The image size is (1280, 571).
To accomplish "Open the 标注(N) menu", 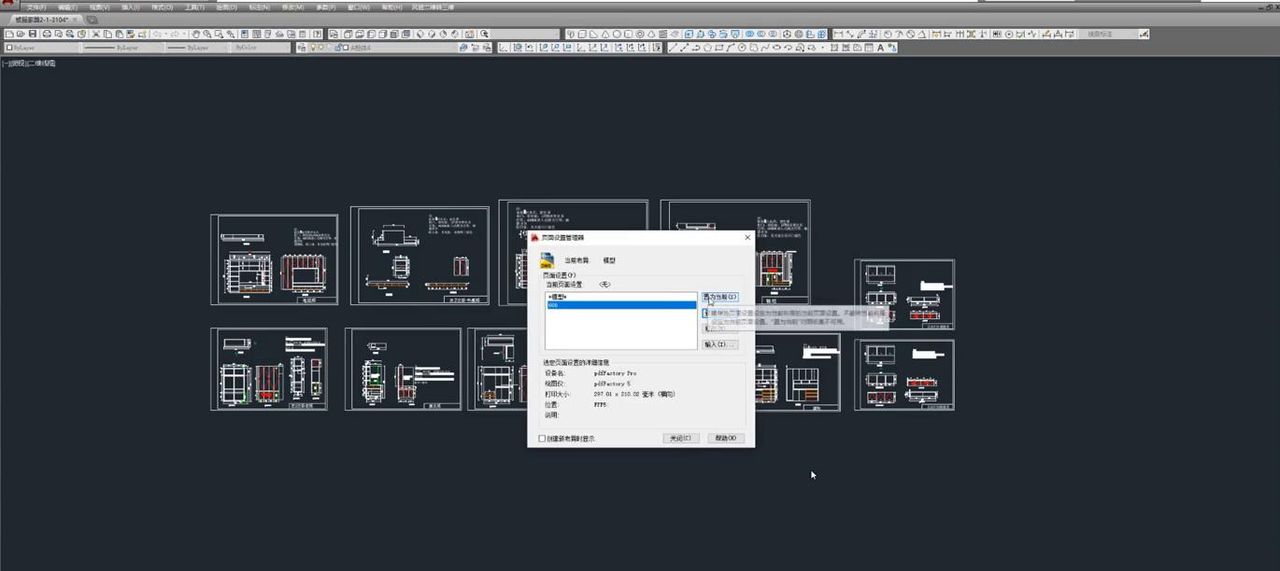I will (258, 7).
